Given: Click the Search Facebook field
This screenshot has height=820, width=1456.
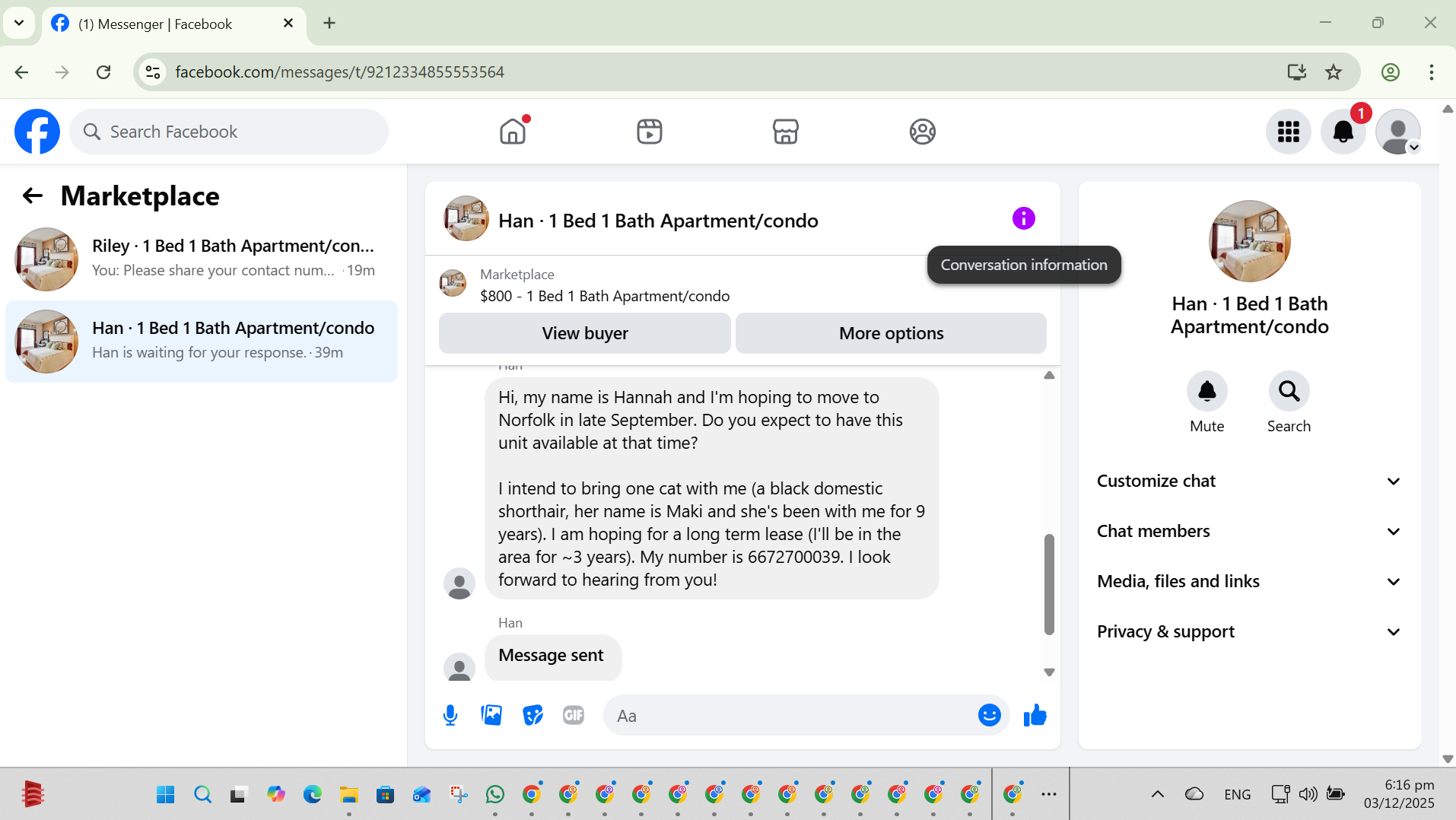Looking at the screenshot, I should [x=229, y=132].
